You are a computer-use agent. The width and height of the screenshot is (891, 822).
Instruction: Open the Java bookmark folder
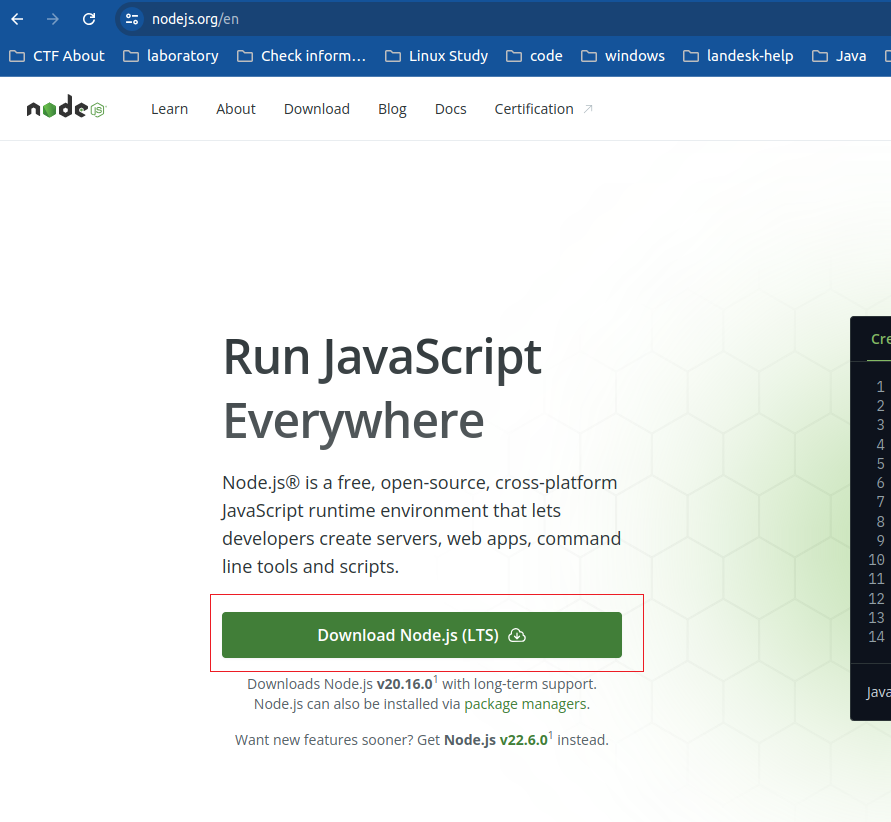(x=839, y=56)
